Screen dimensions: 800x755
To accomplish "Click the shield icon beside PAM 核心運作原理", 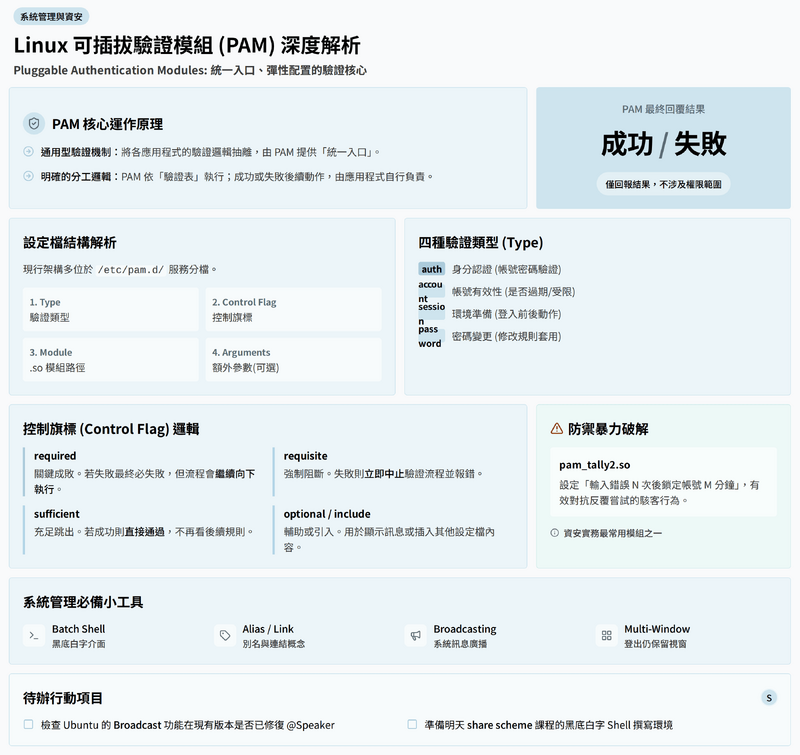I will pyautogui.click(x=35, y=123).
